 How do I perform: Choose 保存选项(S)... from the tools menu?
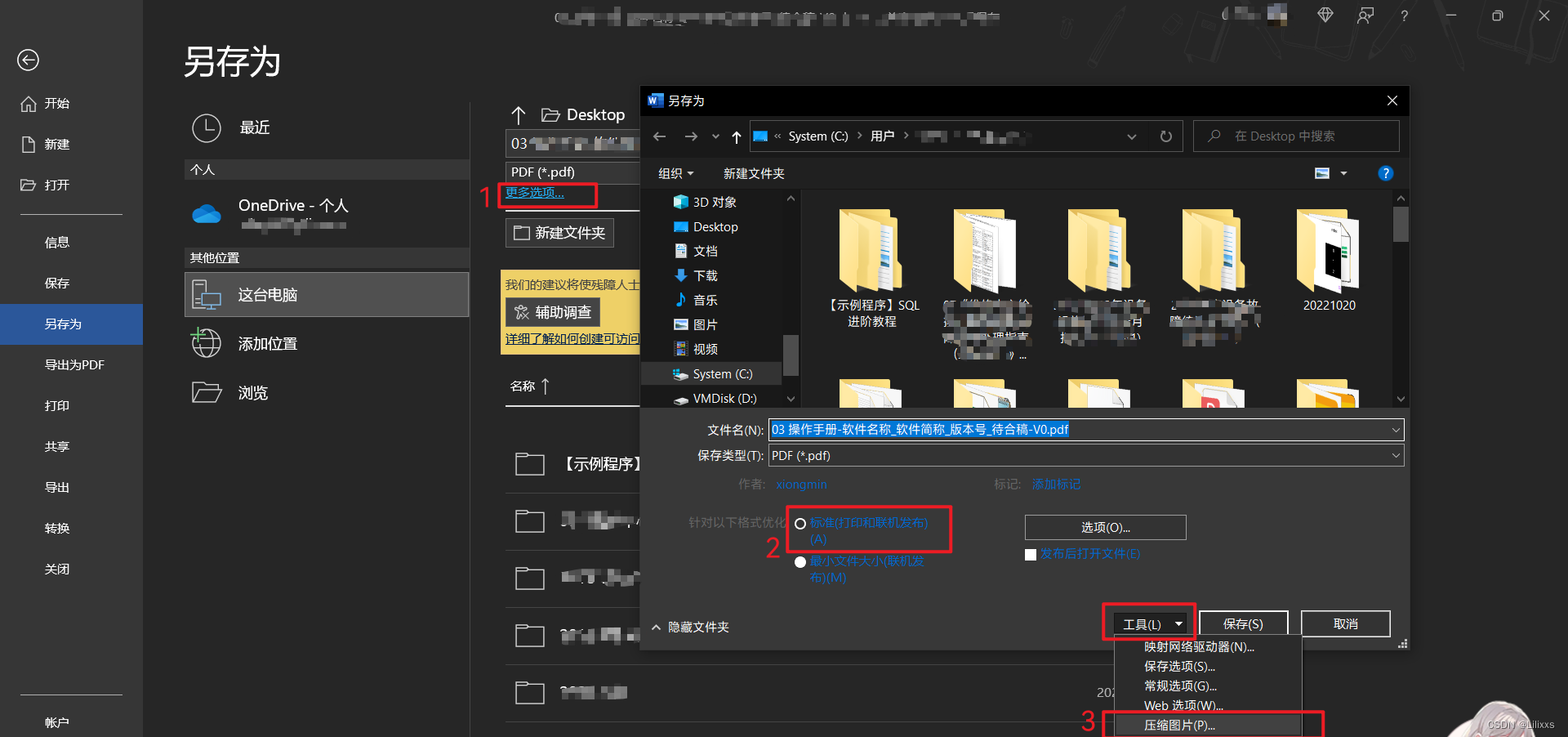pyautogui.click(x=1209, y=667)
